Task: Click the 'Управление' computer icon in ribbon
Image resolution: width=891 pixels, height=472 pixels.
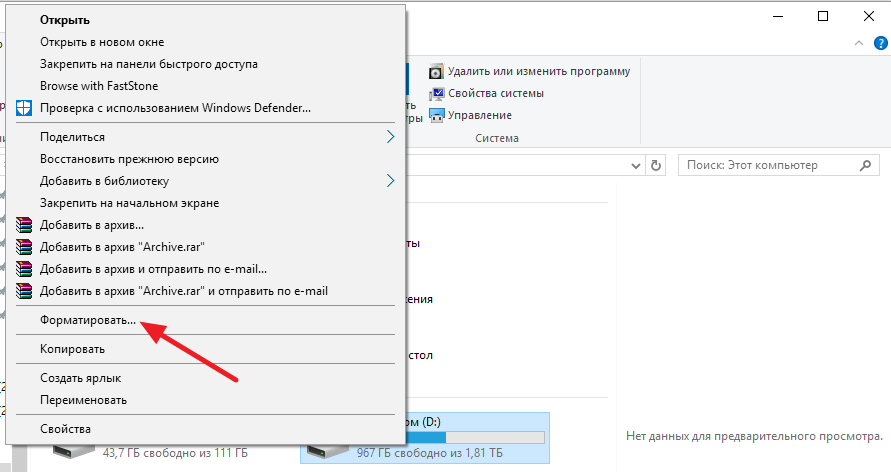Action: pos(436,116)
